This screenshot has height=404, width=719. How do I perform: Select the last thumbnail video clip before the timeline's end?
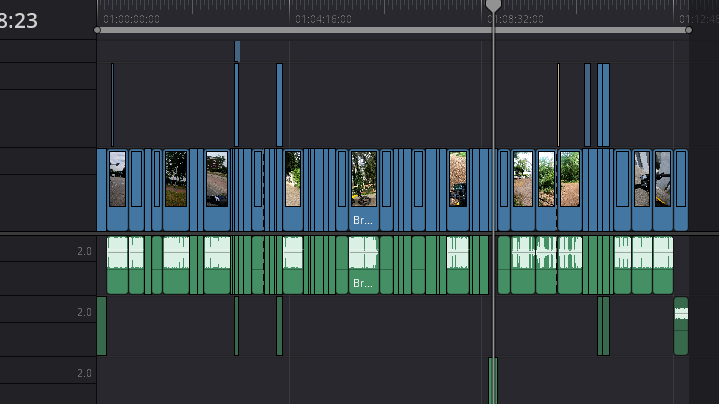[663, 190]
